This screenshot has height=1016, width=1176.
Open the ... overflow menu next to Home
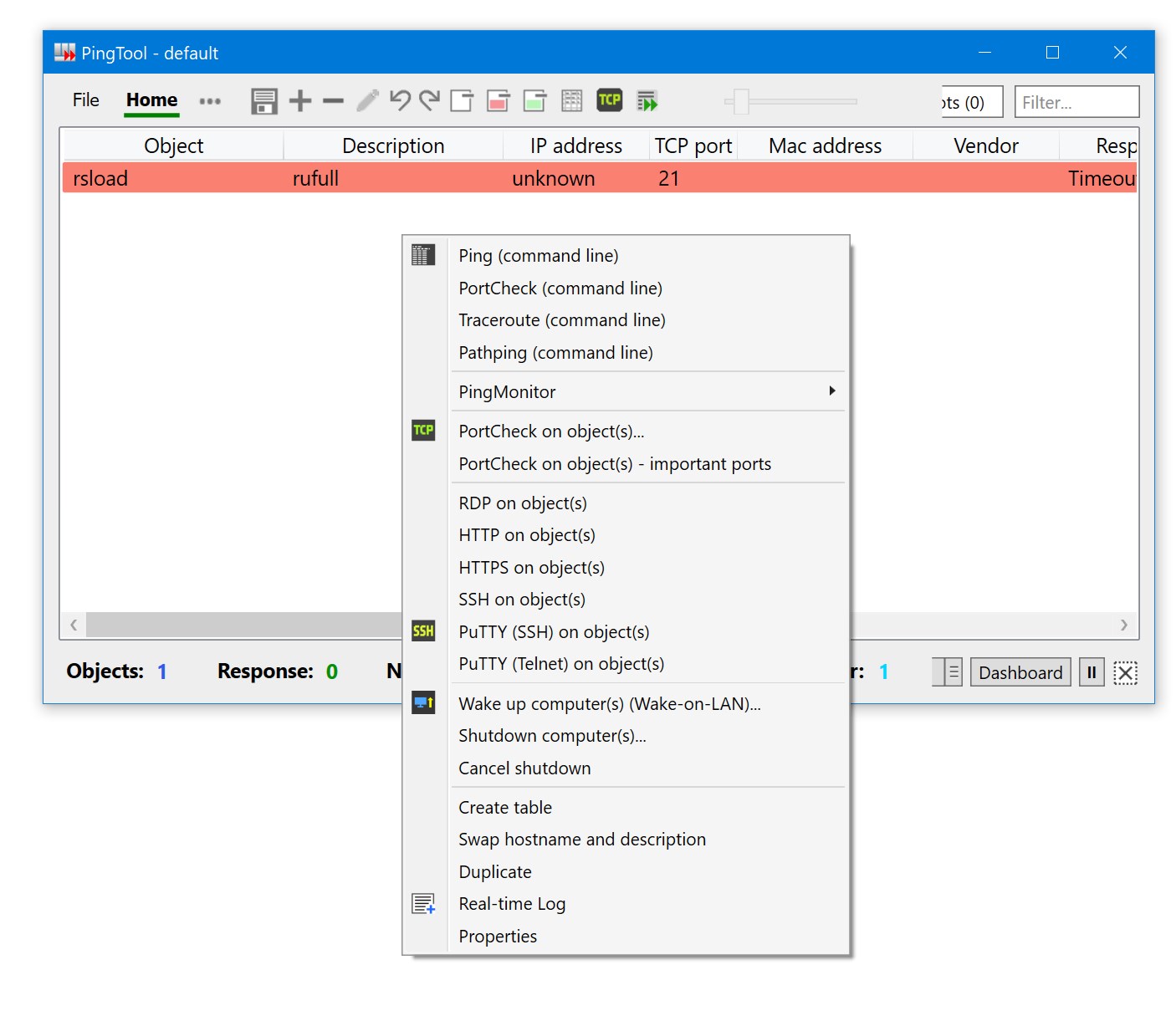[x=210, y=101]
